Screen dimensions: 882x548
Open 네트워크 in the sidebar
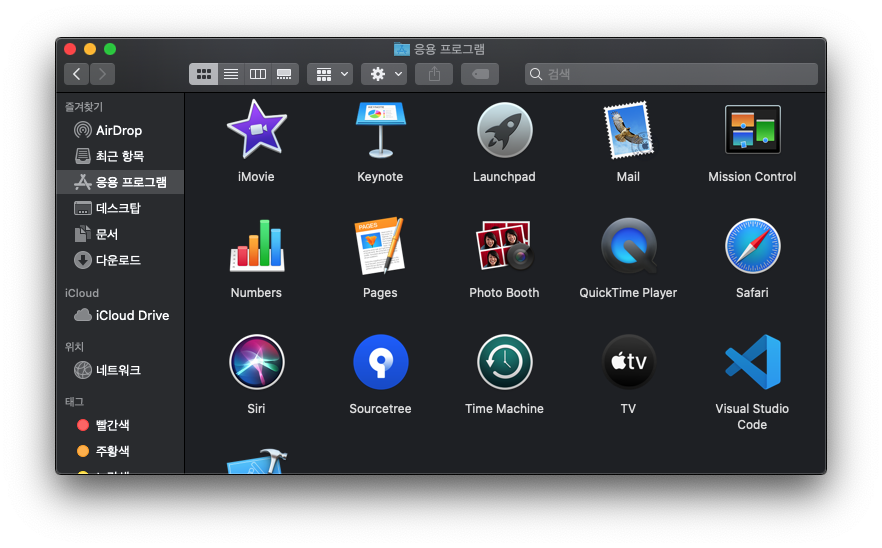click(120, 370)
